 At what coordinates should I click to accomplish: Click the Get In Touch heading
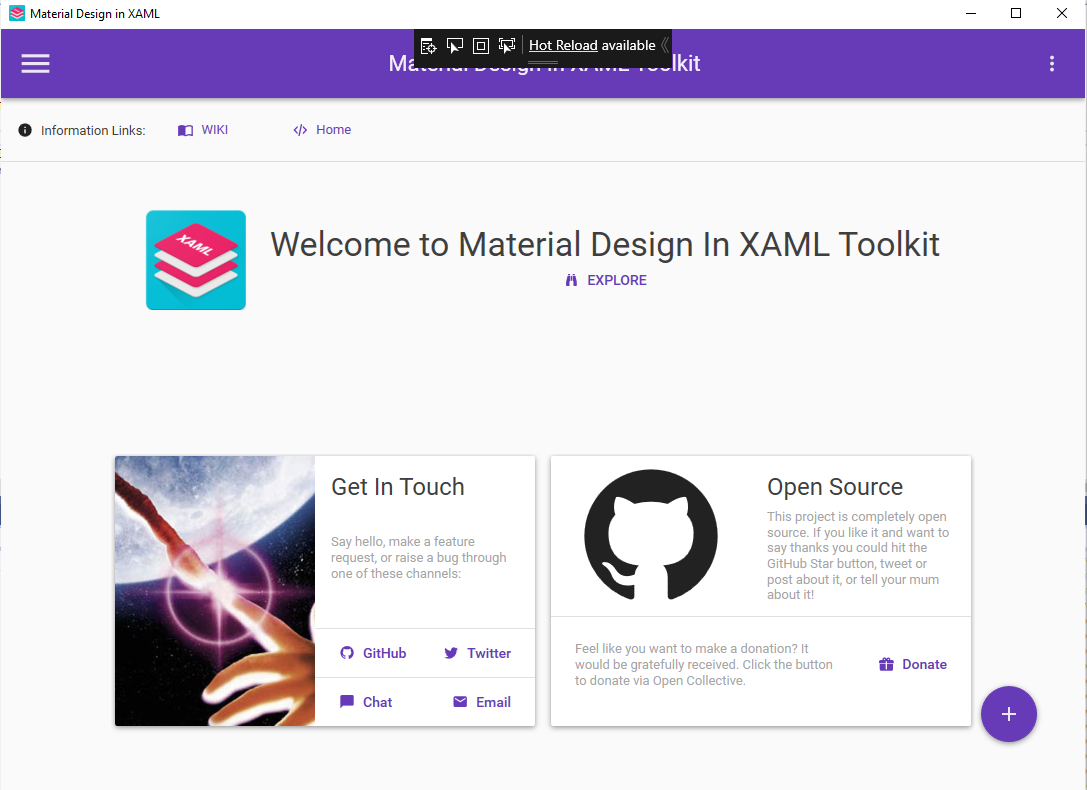(x=398, y=486)
